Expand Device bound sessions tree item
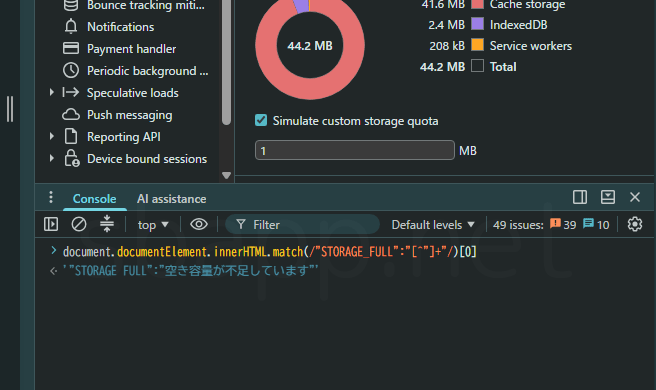656x390 pixels. 51,158
